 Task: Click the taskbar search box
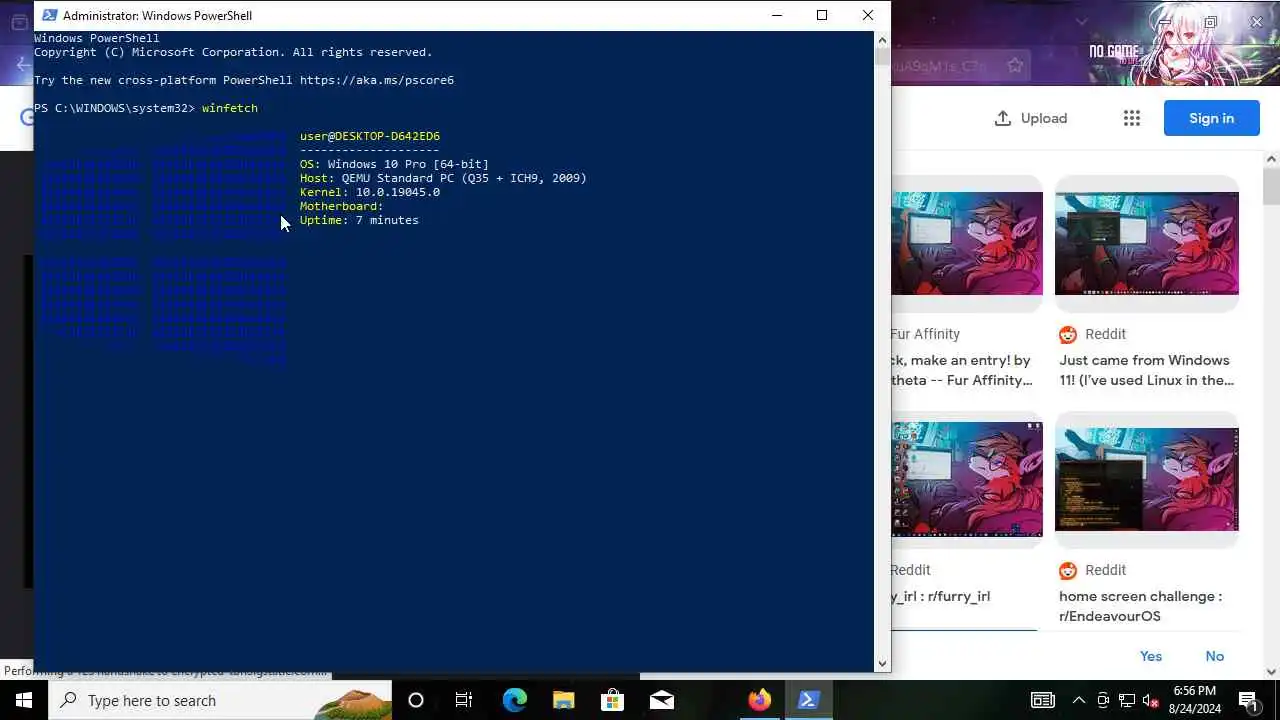220,700
